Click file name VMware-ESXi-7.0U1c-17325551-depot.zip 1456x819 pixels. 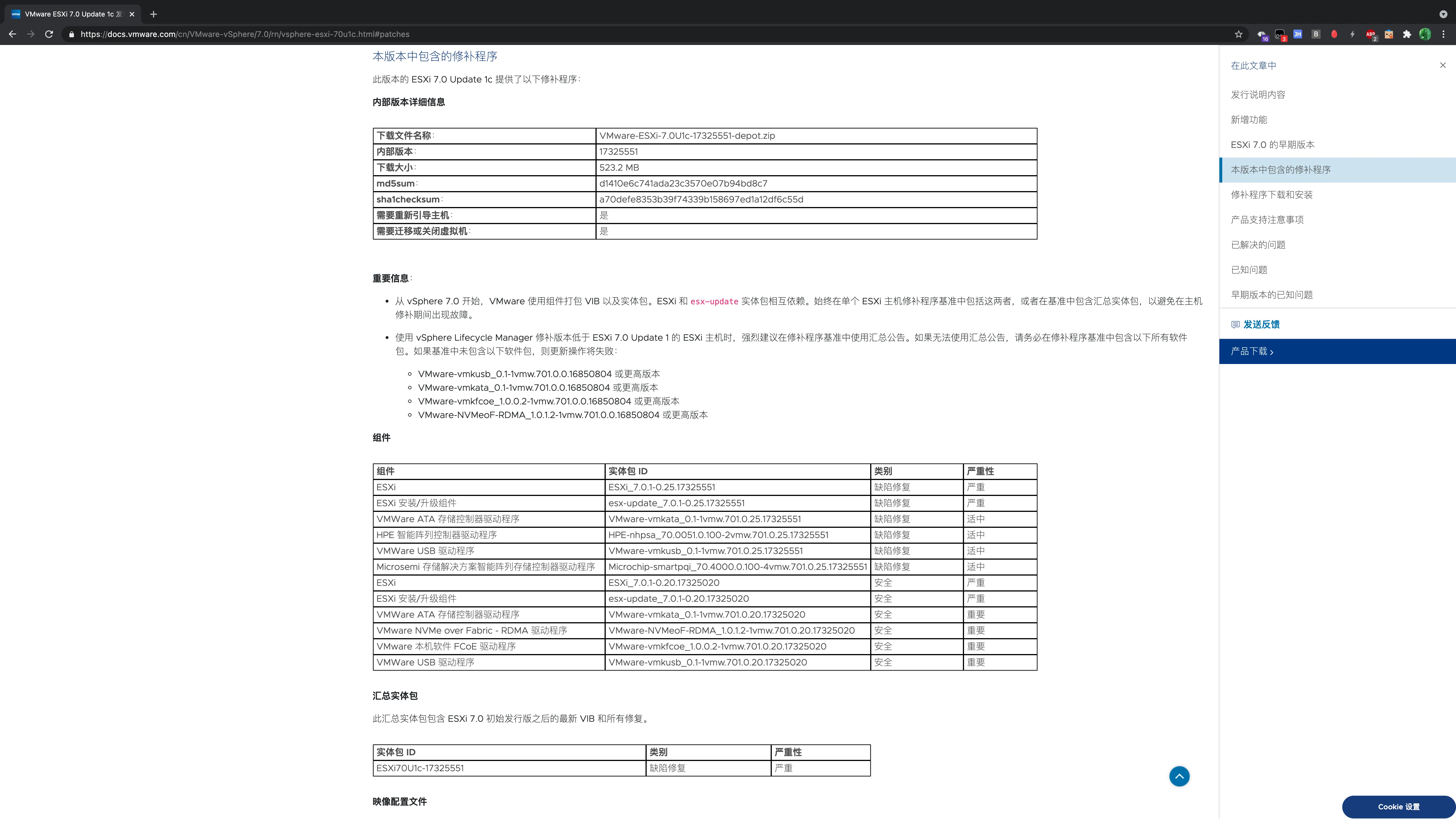click(x=687, y=136)
